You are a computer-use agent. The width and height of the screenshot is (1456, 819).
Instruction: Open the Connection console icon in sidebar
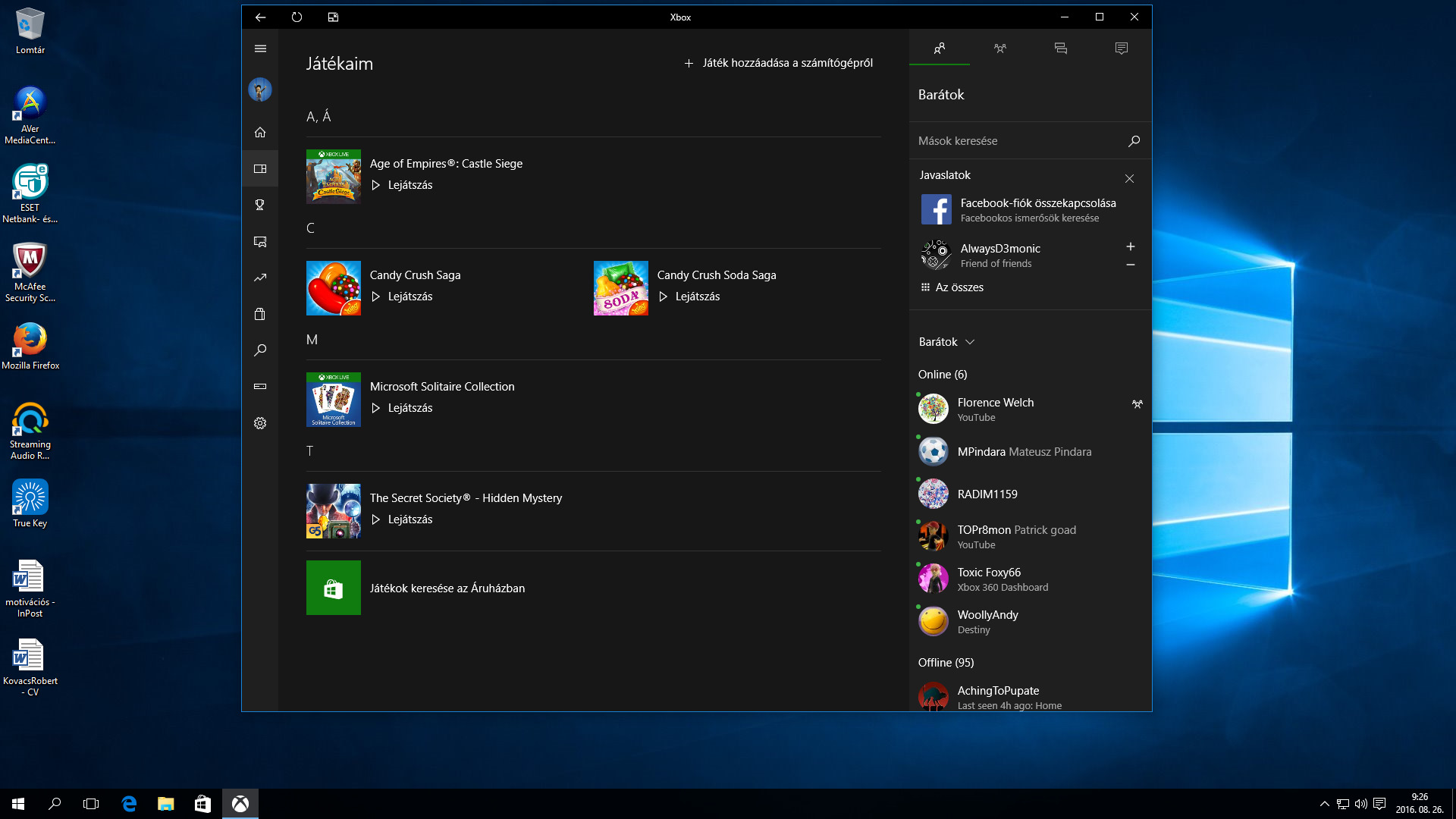coord(260,387)
